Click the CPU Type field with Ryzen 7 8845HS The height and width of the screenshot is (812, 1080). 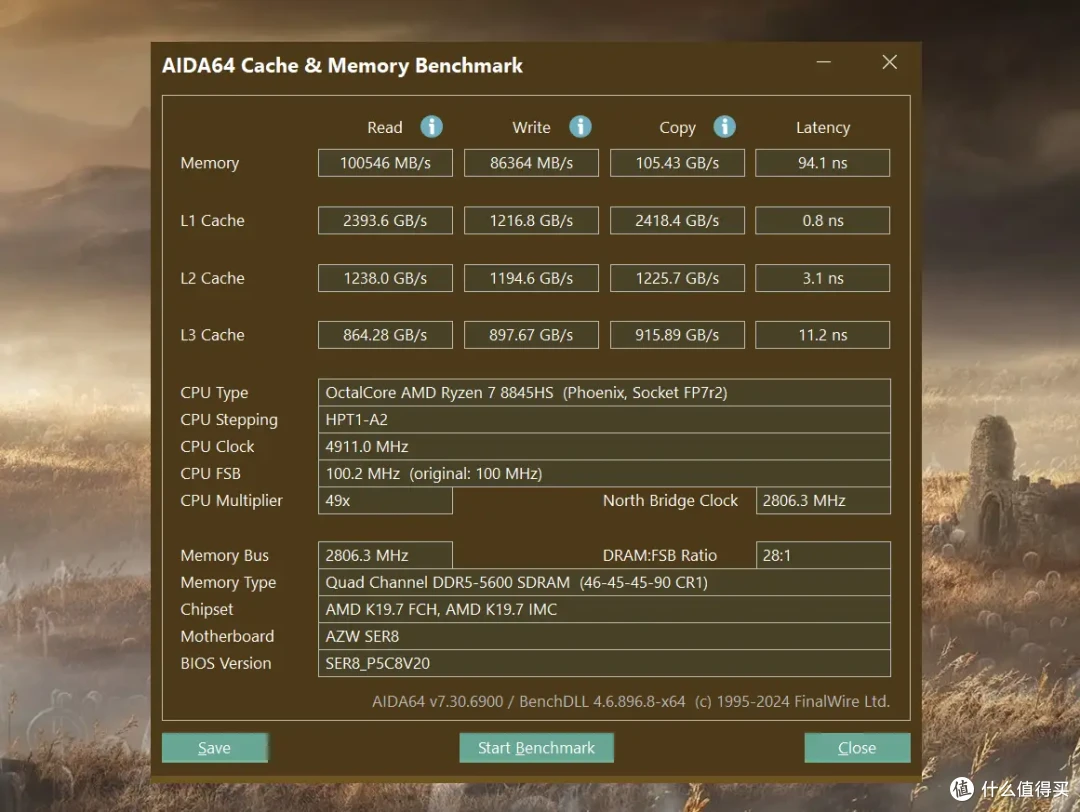604,393
